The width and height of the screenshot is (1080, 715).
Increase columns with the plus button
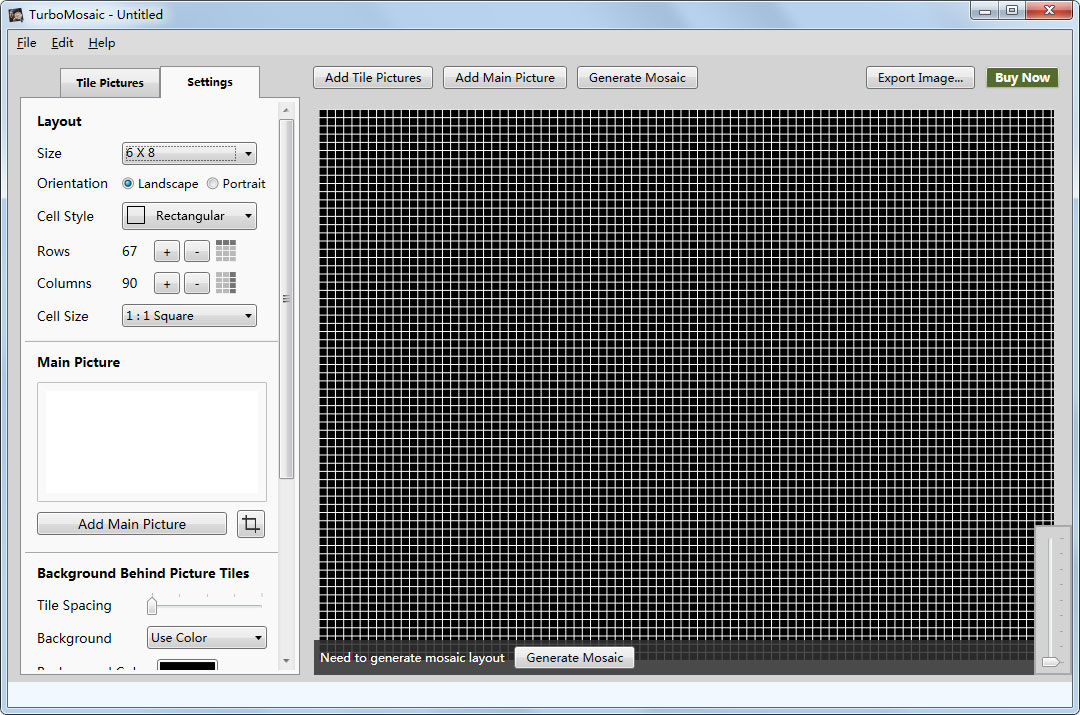click(x=166, y=284)
